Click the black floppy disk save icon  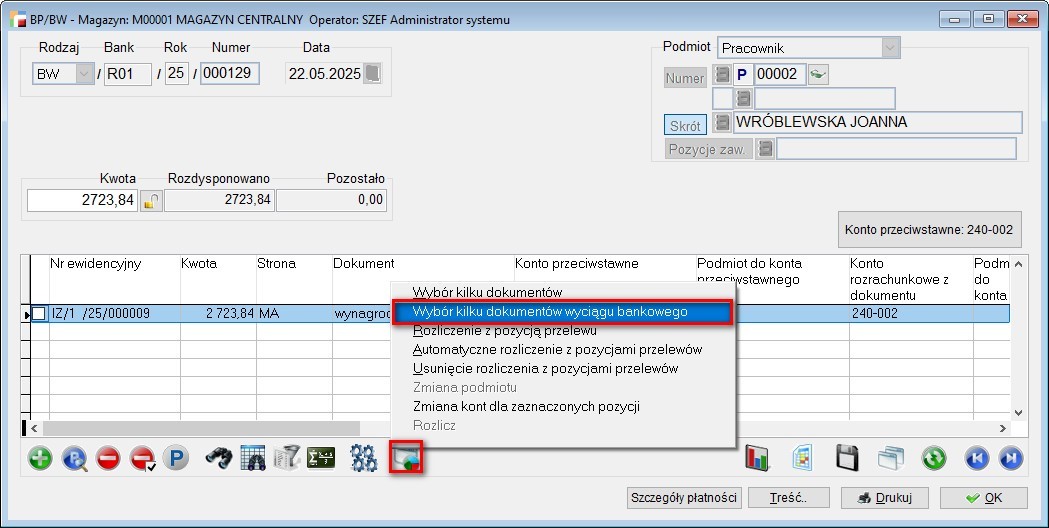(x=847, y=458)
